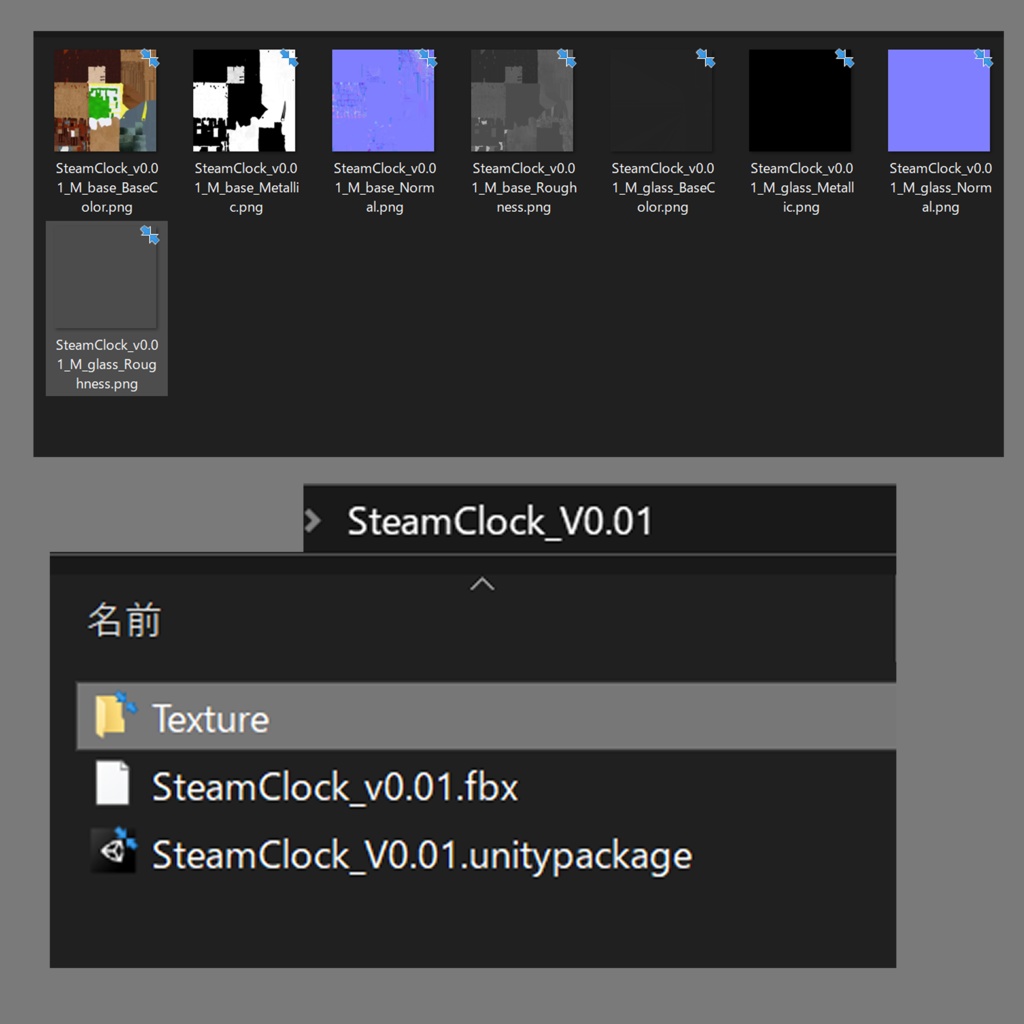Click sync overlay on base_BaseColor texture
1024x1024 pixels.
pos(150,58)
